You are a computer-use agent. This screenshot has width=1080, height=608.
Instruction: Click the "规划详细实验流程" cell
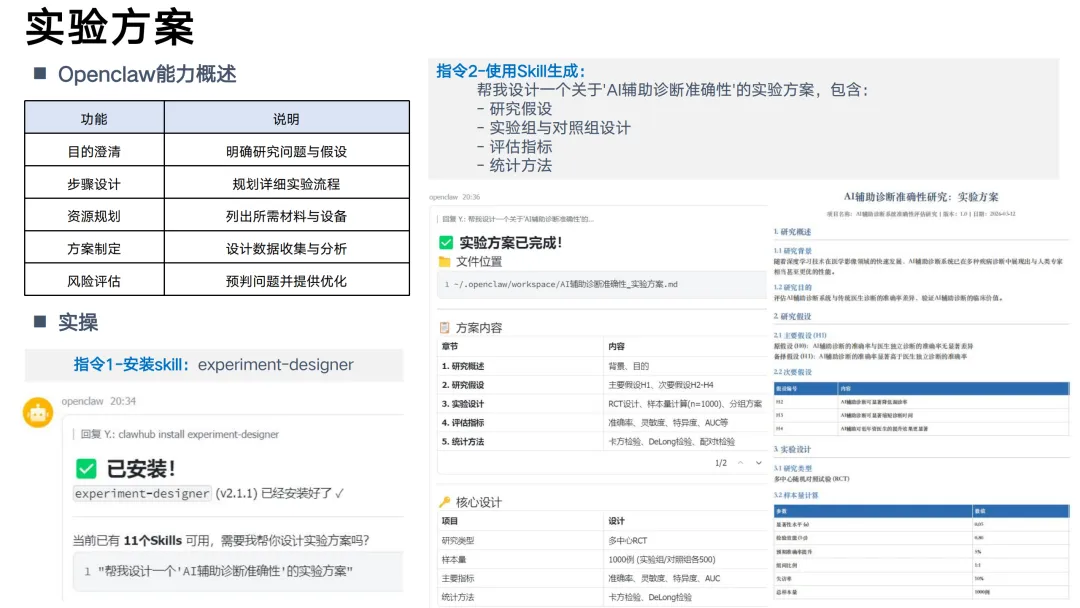click(287, 183)
